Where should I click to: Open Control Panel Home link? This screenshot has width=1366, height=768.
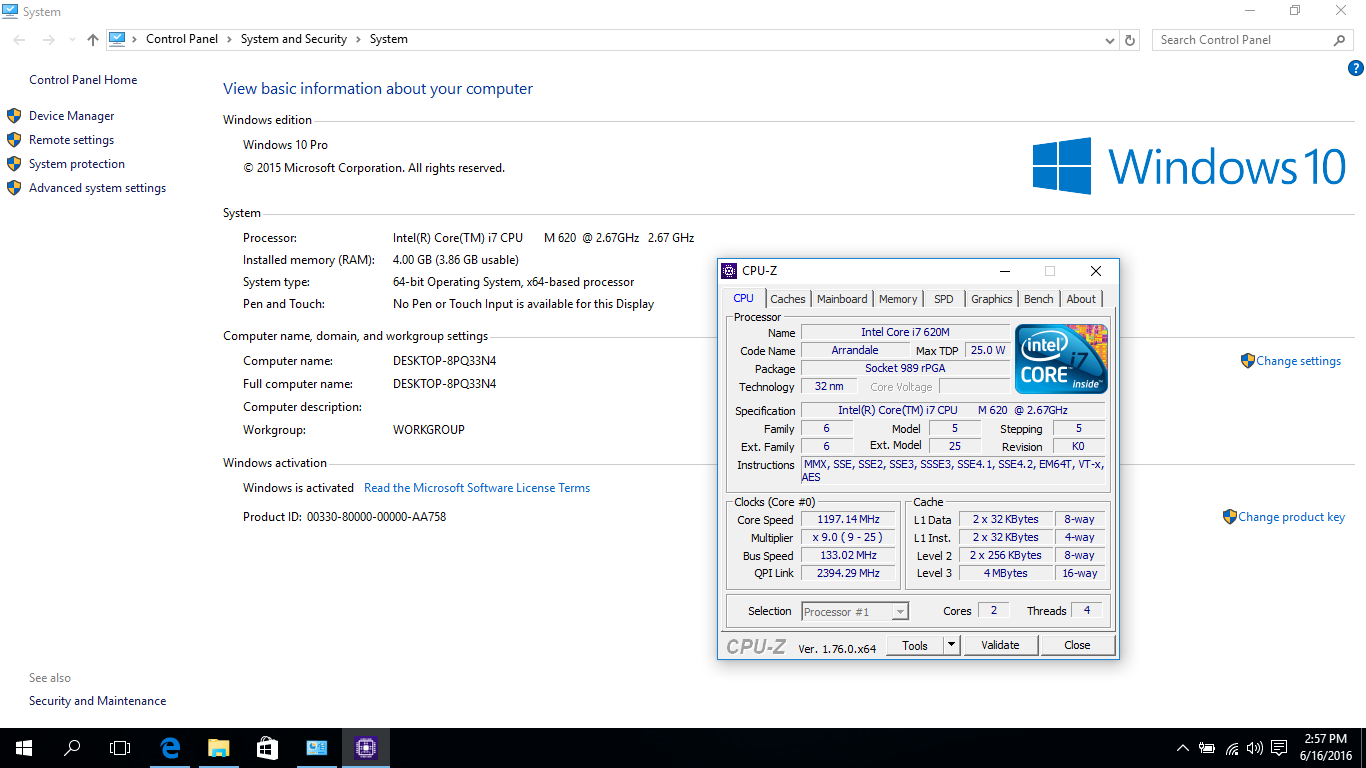83,80
